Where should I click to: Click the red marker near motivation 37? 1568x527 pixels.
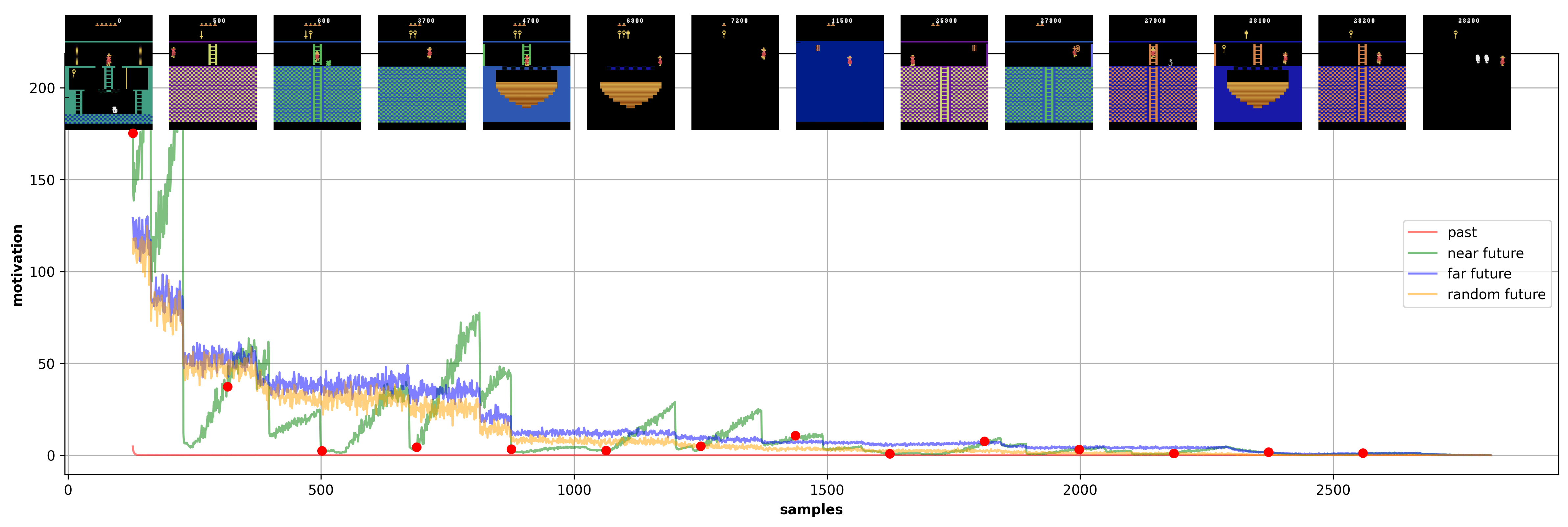pyautogui.click(x=228, y=387)
